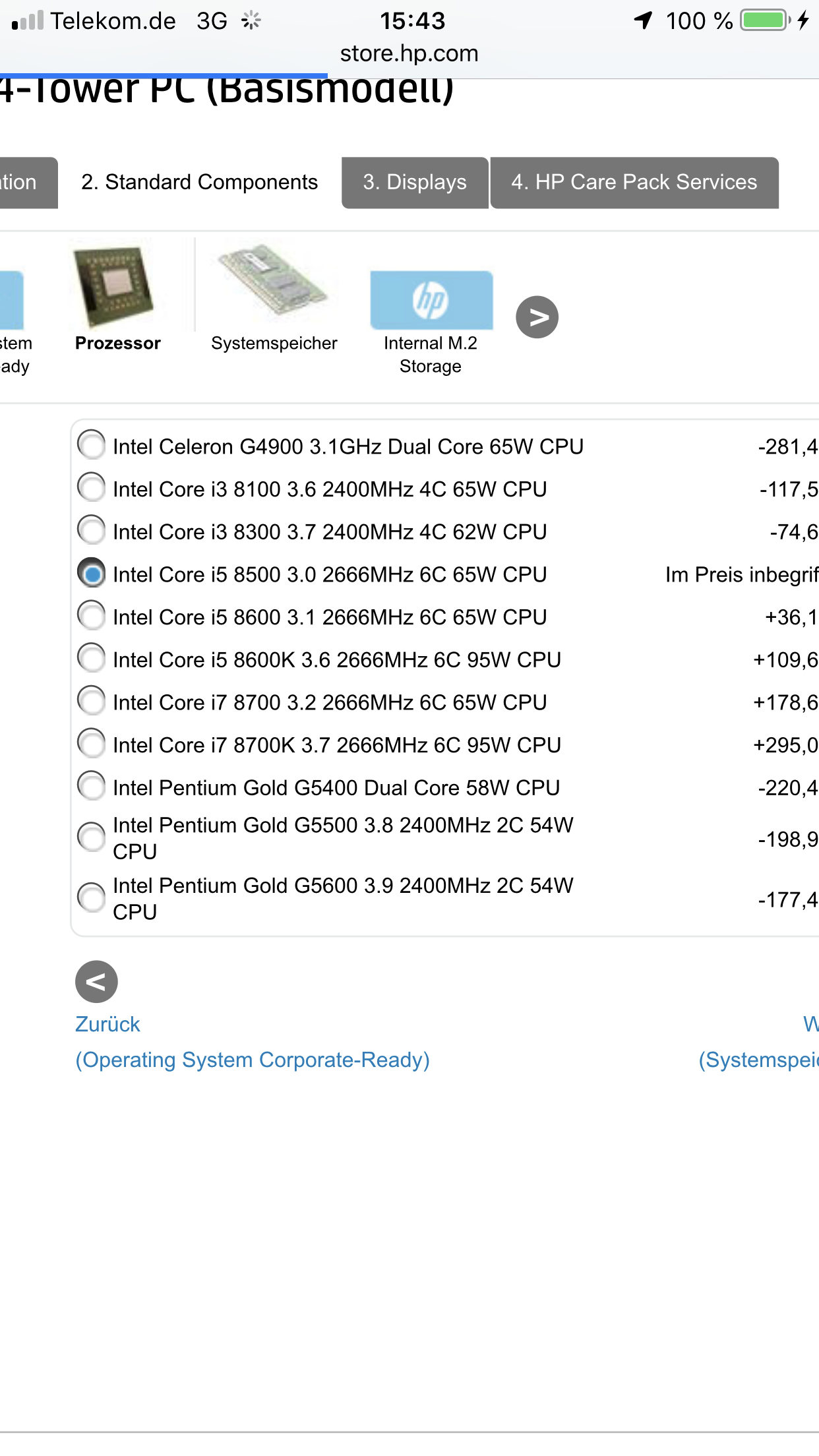Click the Systemspeicher next-step link text
The image size is (819, 1456).
pos(758,1060)
